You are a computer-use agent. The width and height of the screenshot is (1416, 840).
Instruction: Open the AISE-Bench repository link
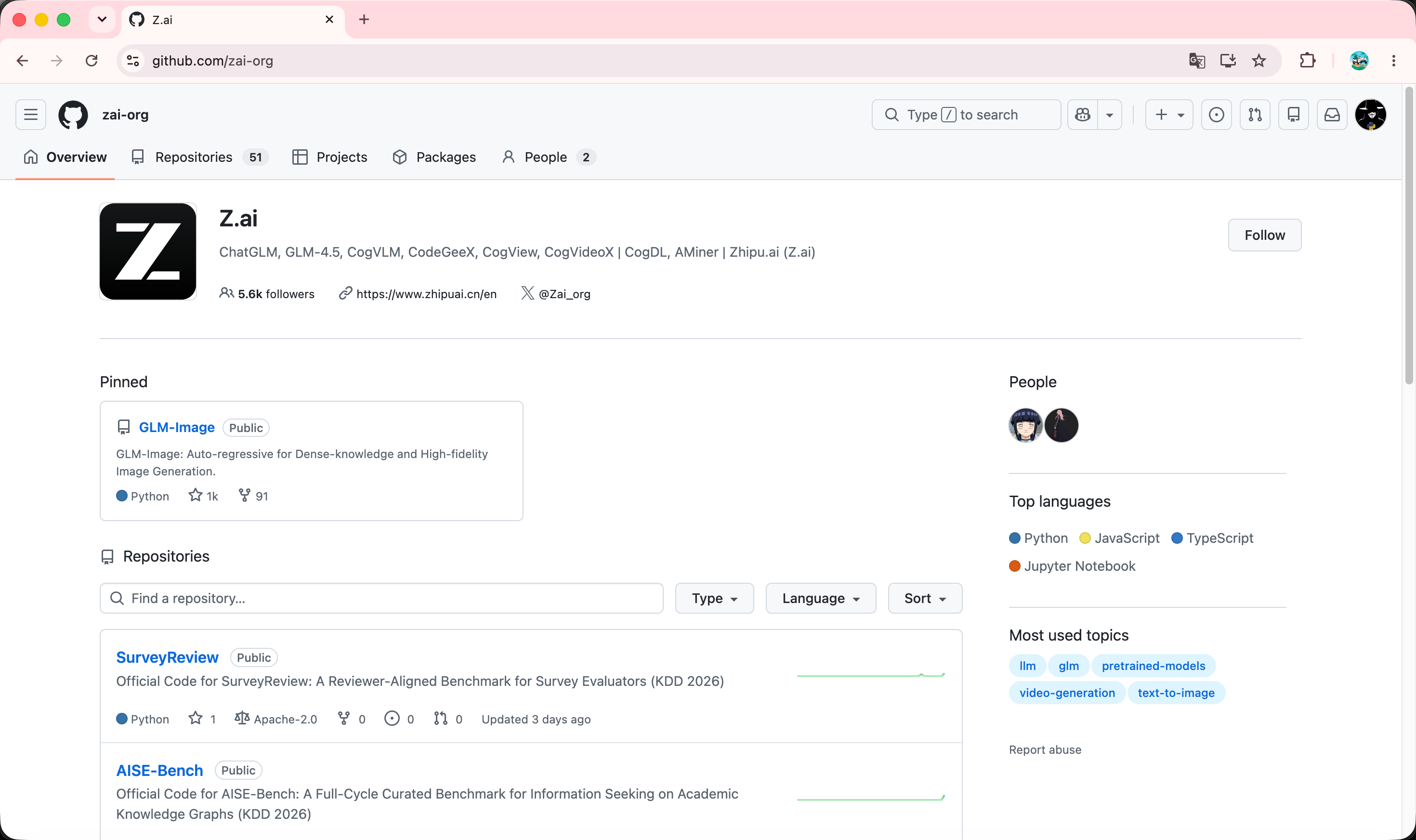[x=159, y=770]
